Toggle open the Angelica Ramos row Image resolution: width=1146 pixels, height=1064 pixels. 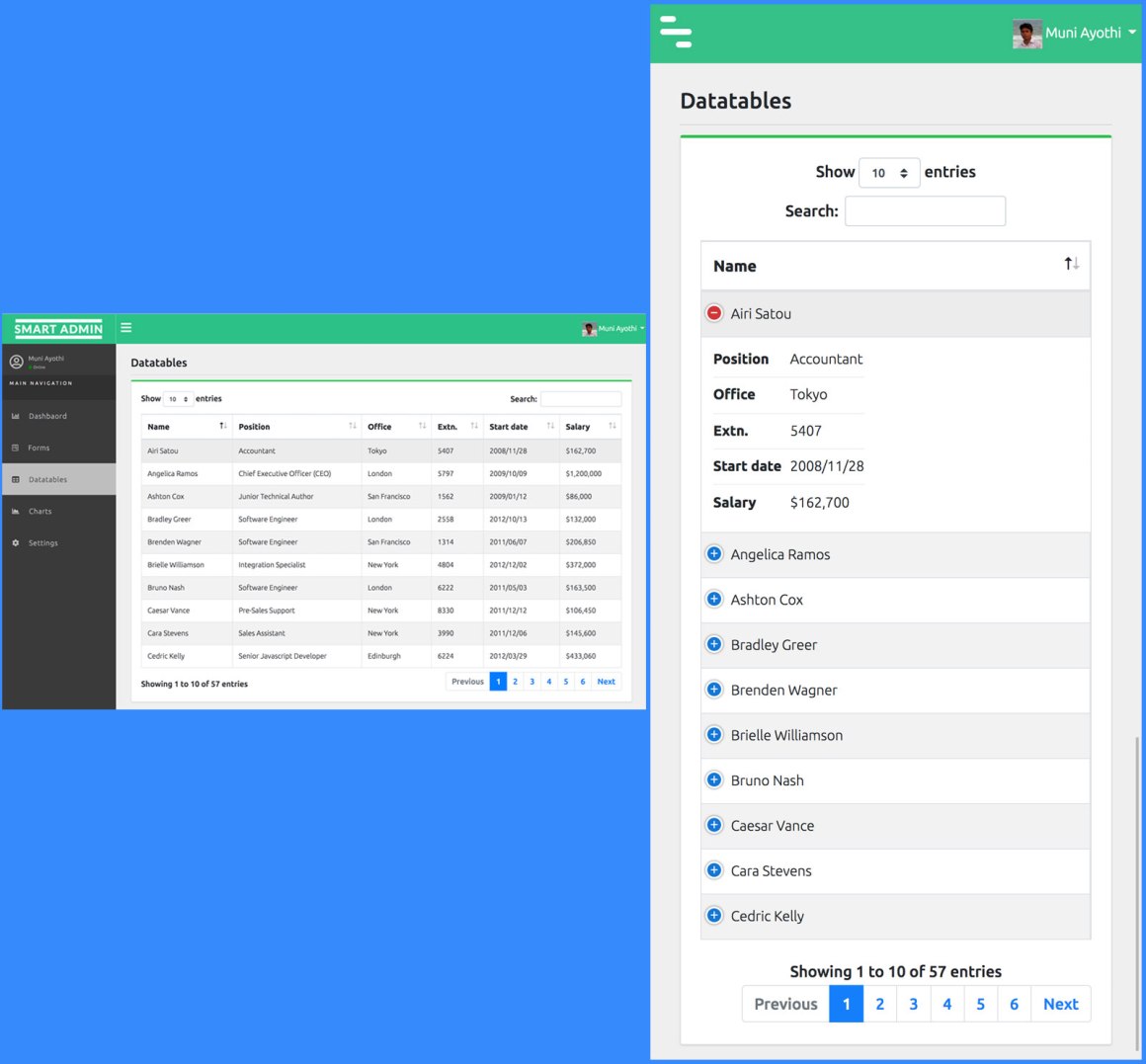click(713, 553)
